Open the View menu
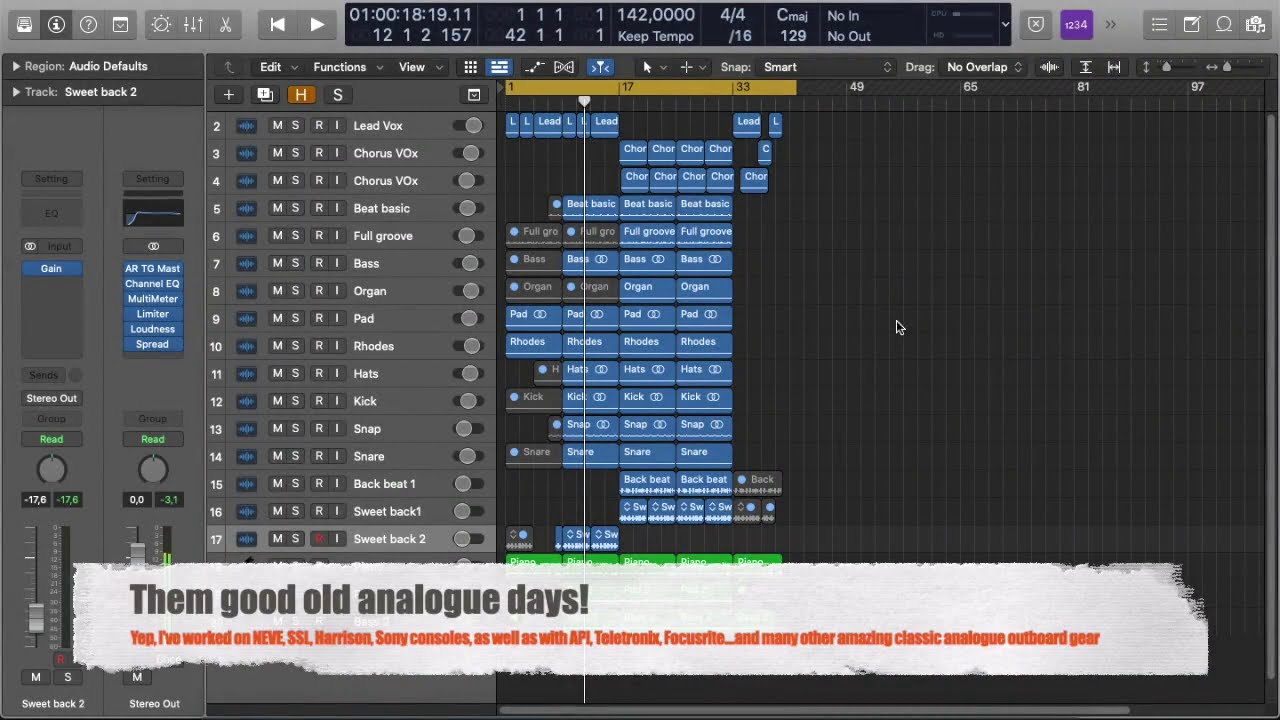Viewport: 1280px width, 720px height. tap(420, 67)
